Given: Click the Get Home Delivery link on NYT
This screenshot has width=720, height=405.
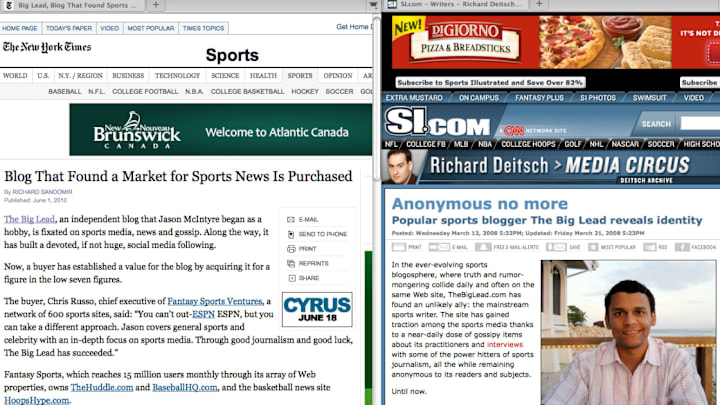Looking at the screenshot, I should coord(354,27).
